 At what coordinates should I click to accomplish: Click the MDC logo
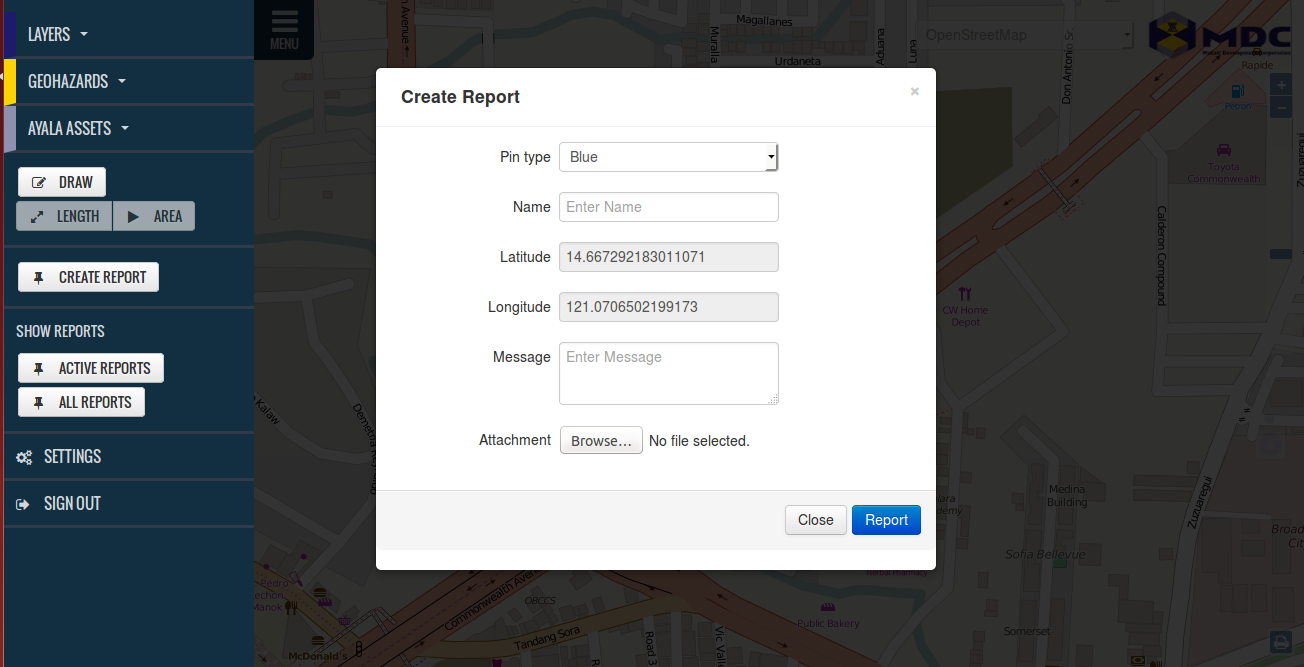pyautogui.click(x=1219, y=35)
